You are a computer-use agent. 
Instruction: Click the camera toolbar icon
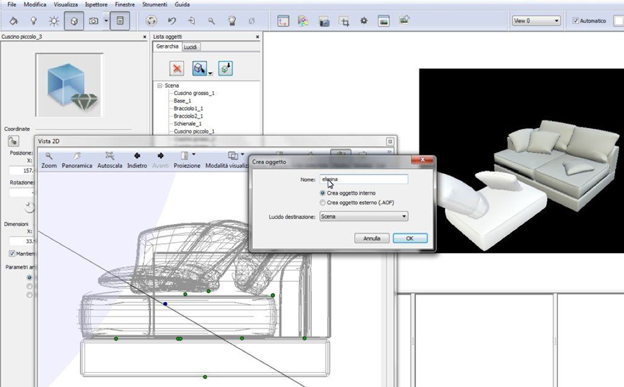(x=94, y=21)
